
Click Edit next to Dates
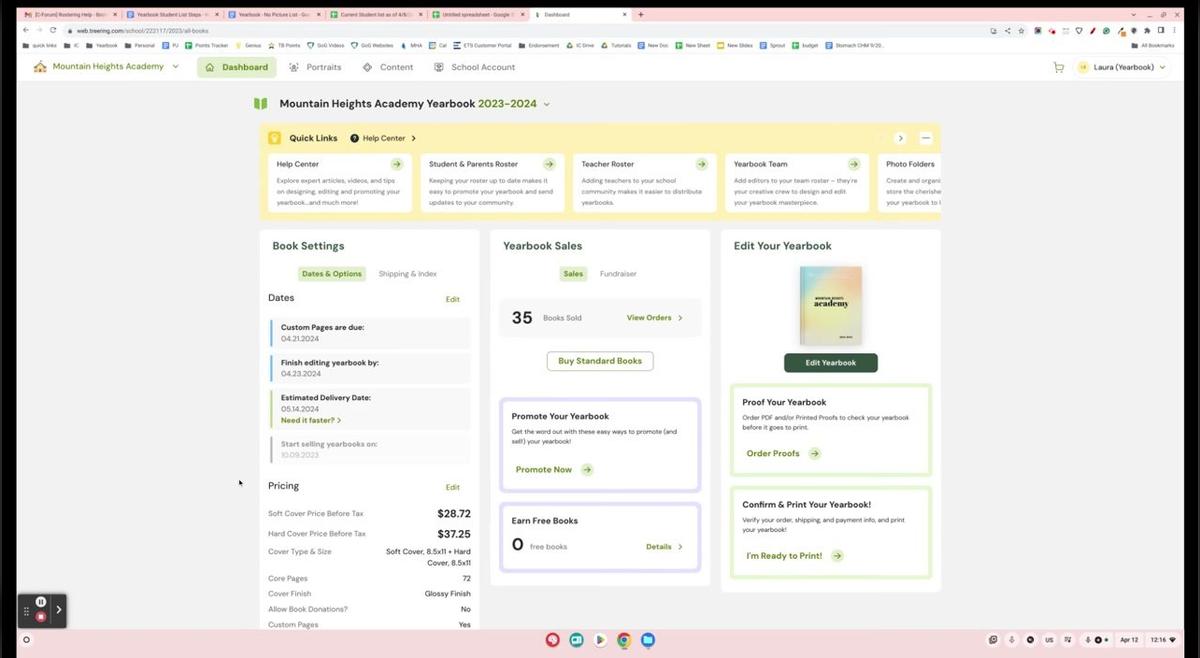(x=453, y=299)
